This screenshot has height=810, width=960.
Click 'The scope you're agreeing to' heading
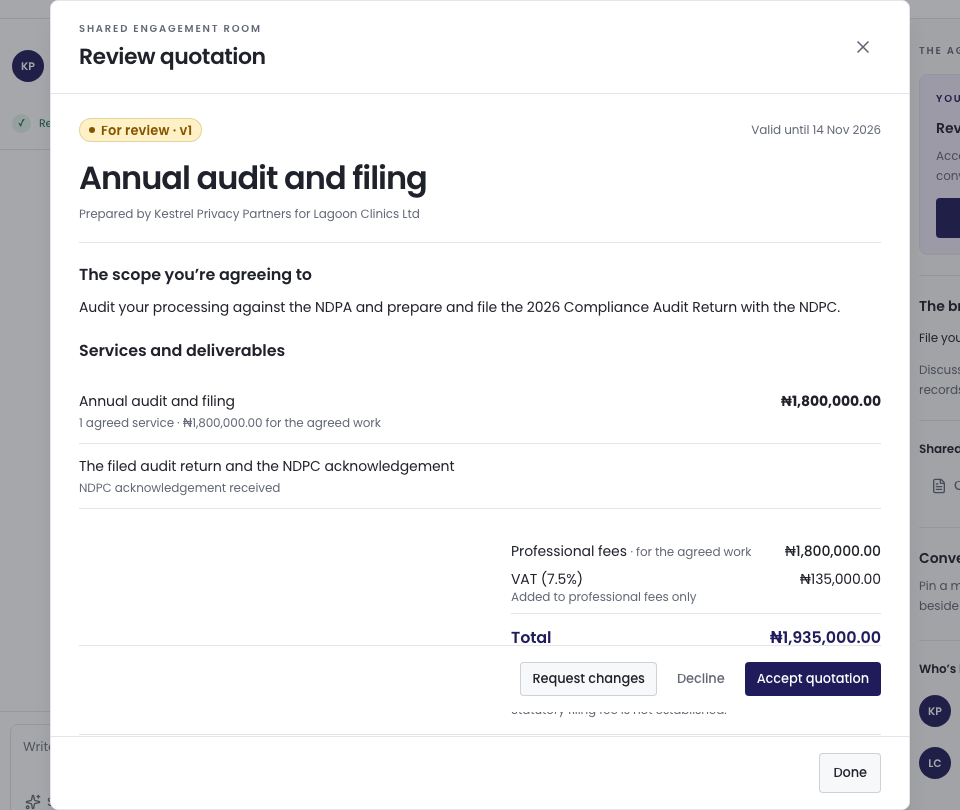[195, 274]
